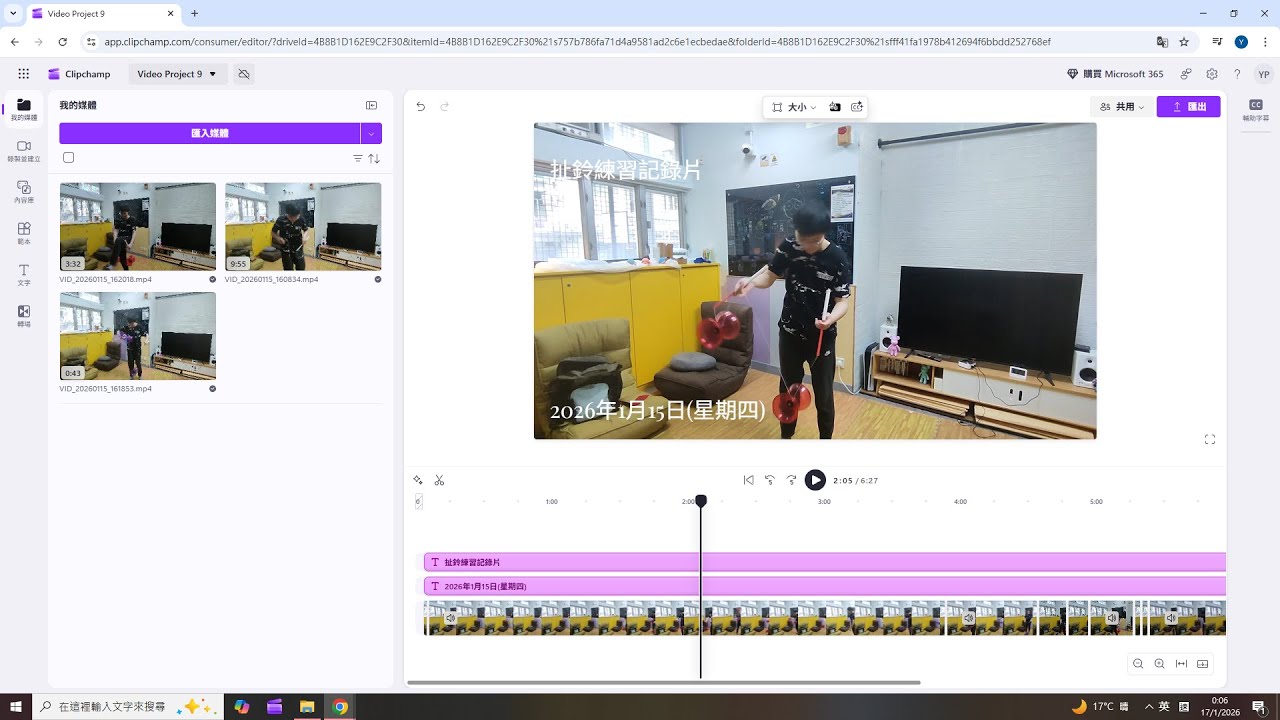
Task: Click the background removal icon beside 大小
Action: click(835, 107)
